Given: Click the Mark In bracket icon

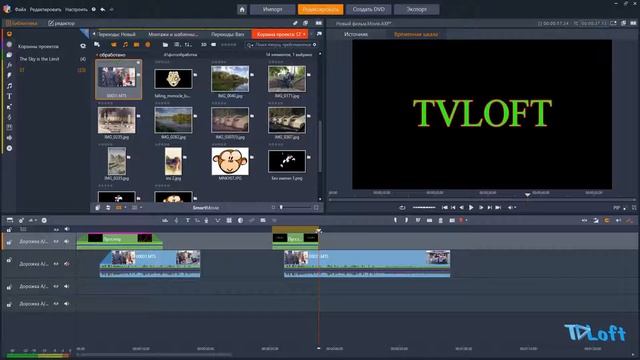Looking at the screenshot, I should [395, 220].
